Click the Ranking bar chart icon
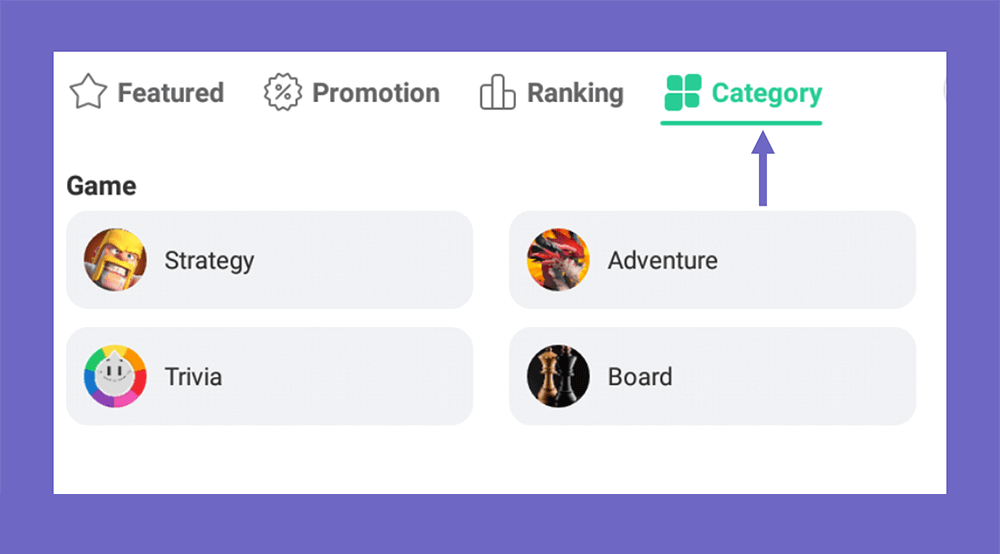1000x554 pixels. (x=497, y=92)
